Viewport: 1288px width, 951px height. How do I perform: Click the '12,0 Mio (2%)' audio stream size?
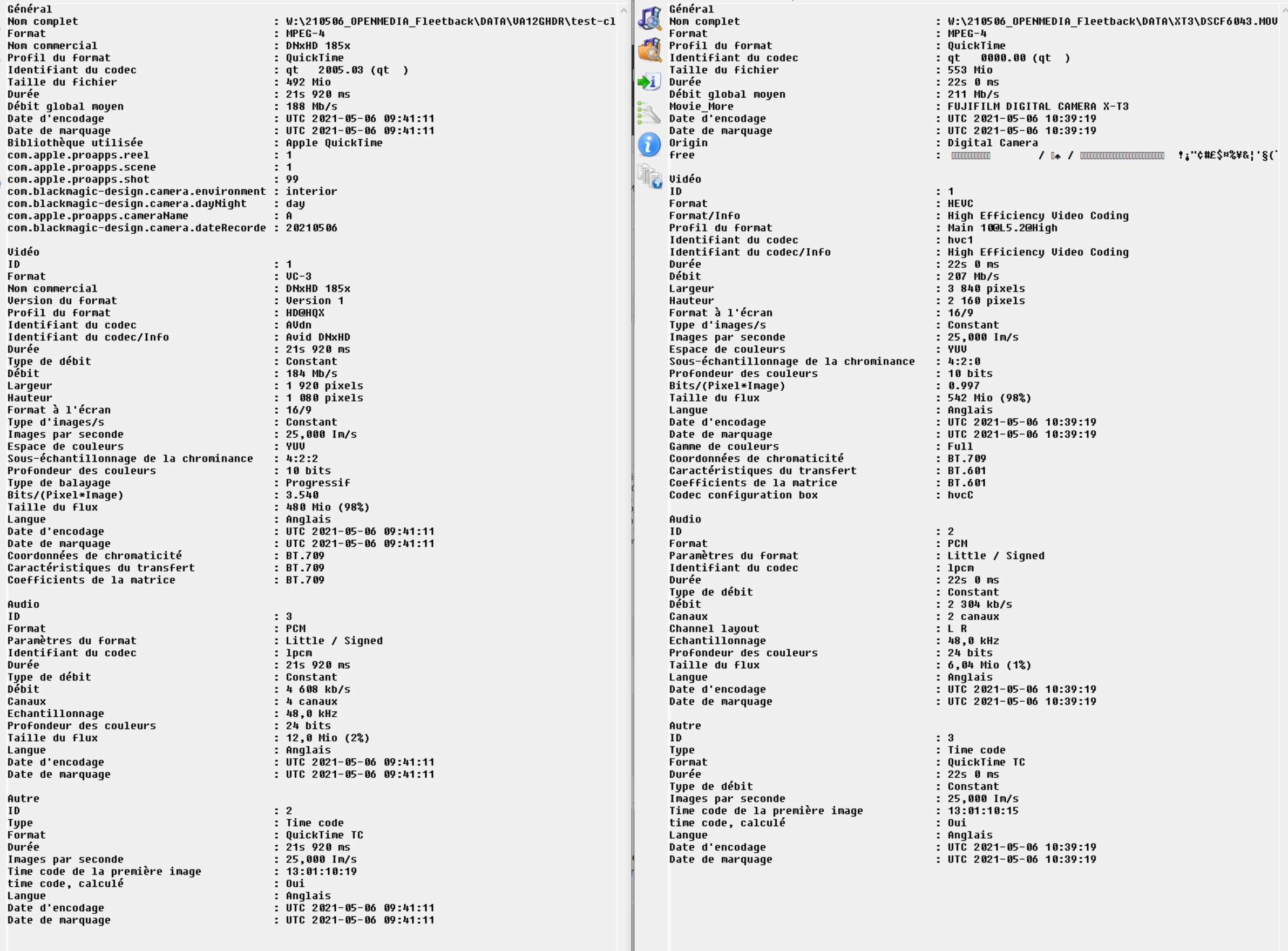(x=328, y=738)
